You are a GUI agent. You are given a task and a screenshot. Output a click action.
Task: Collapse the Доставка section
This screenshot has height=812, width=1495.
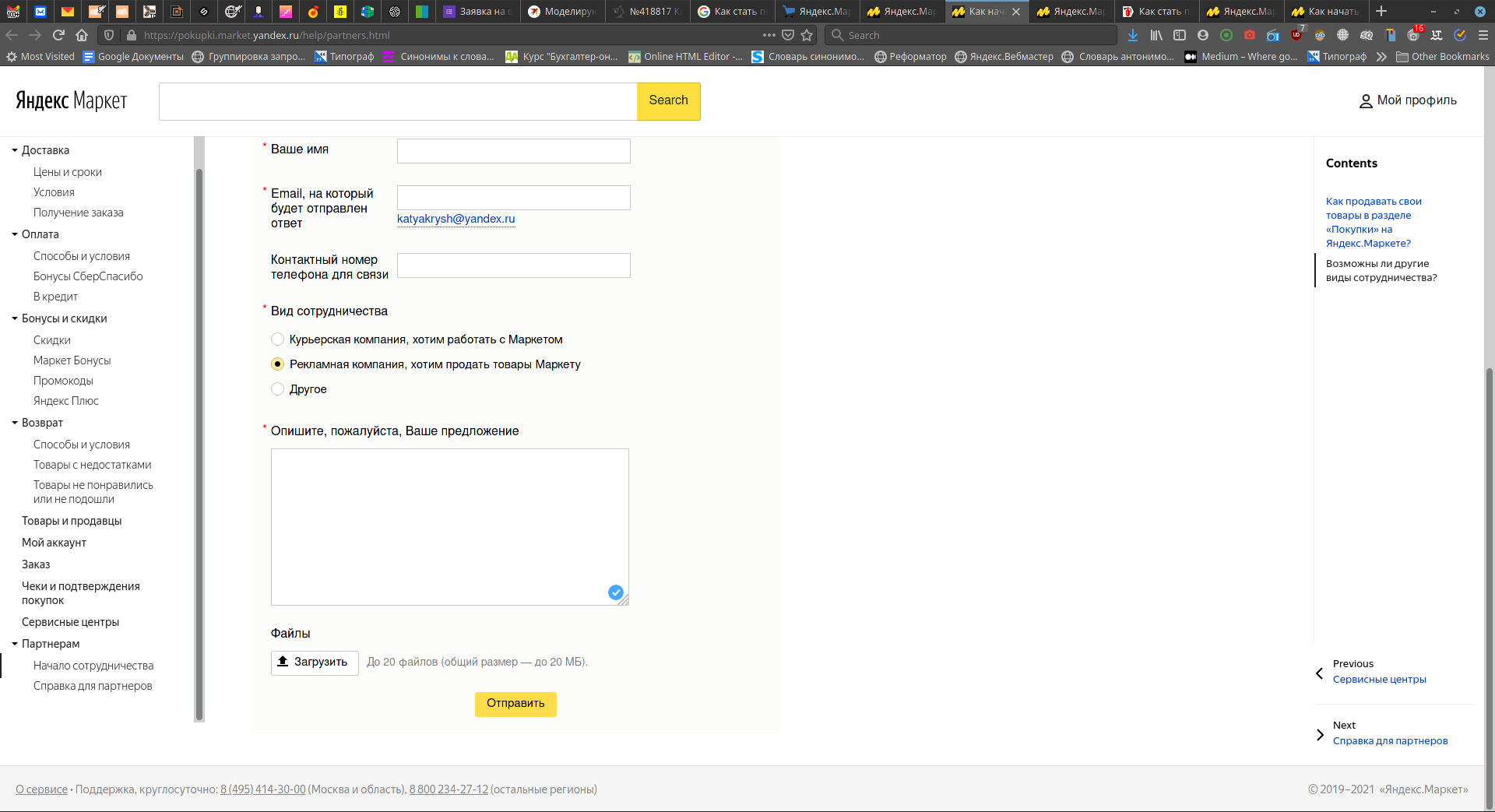[x=15, y=150]
